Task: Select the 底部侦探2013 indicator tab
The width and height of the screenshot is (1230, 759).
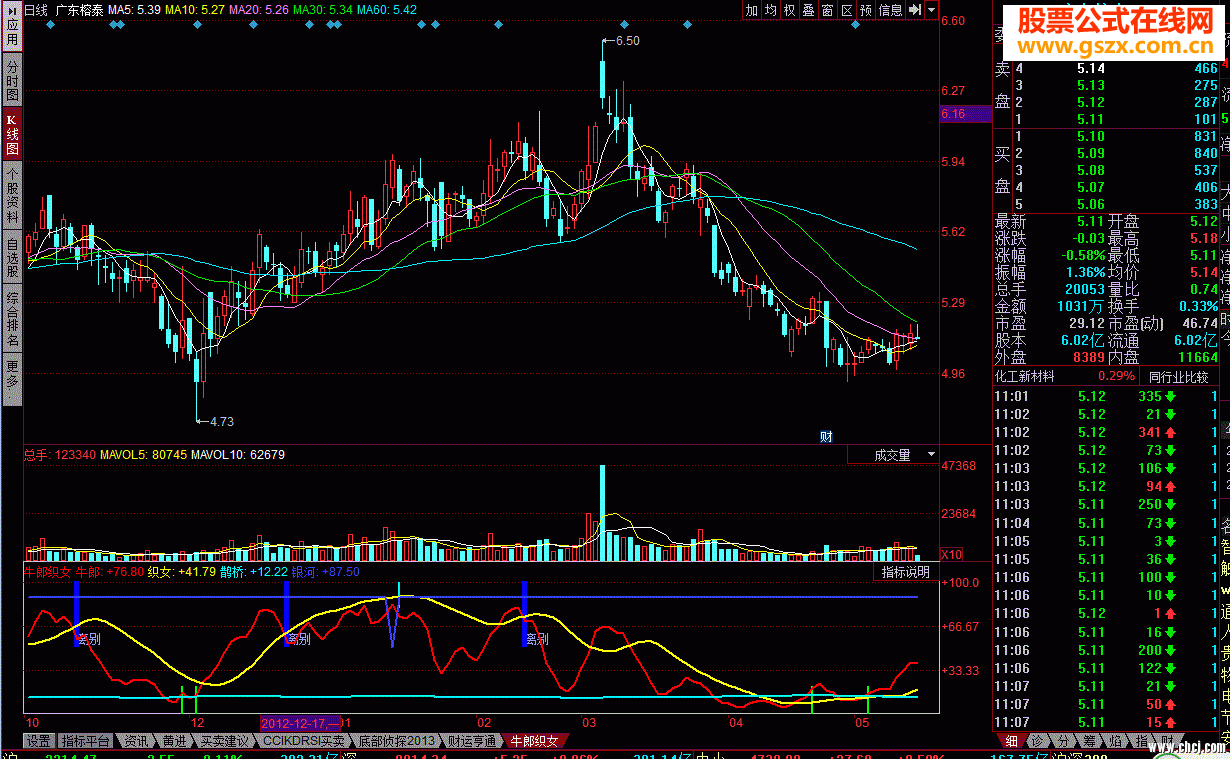Action: point(397,741)
